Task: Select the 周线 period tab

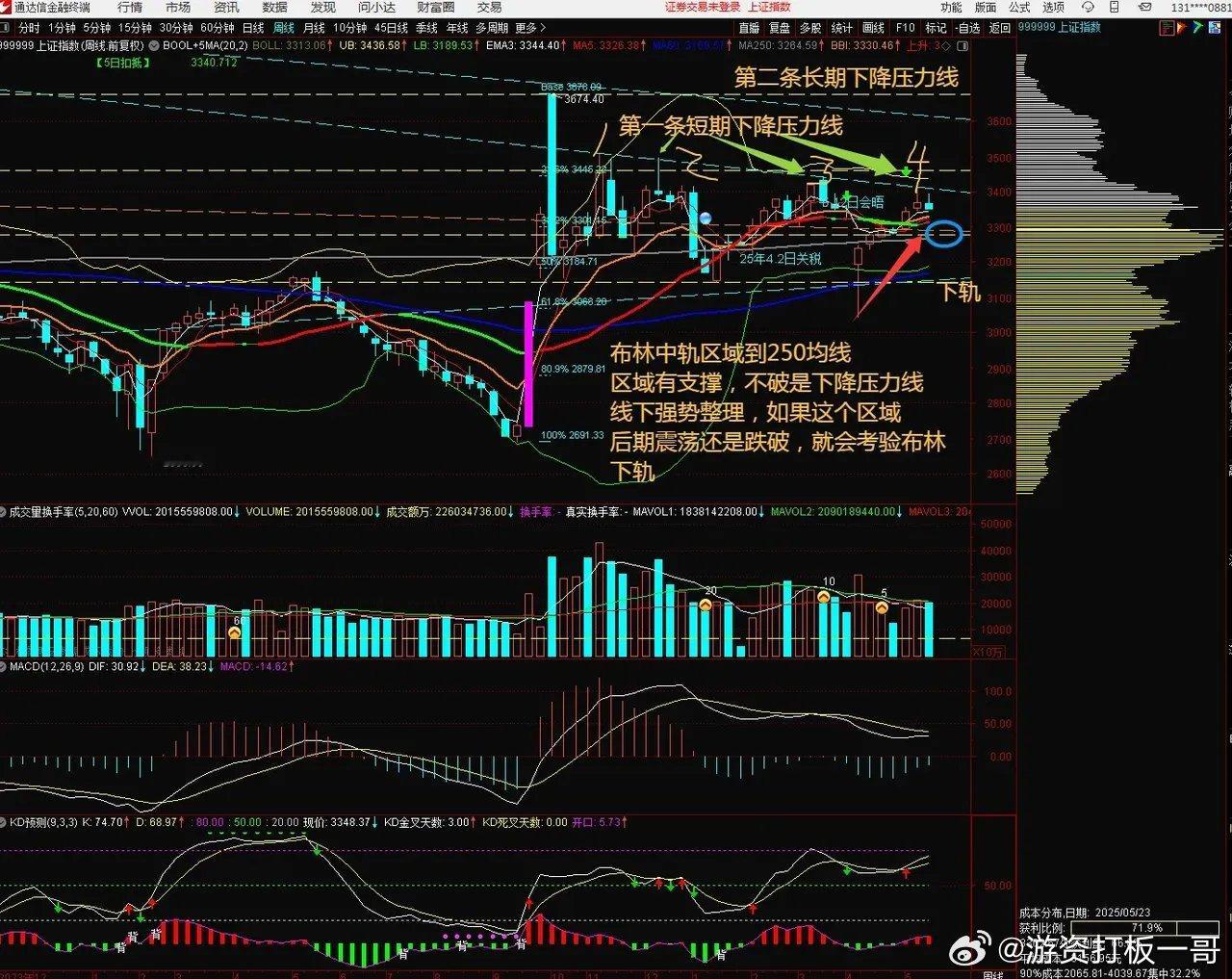Action: point(283,28)
